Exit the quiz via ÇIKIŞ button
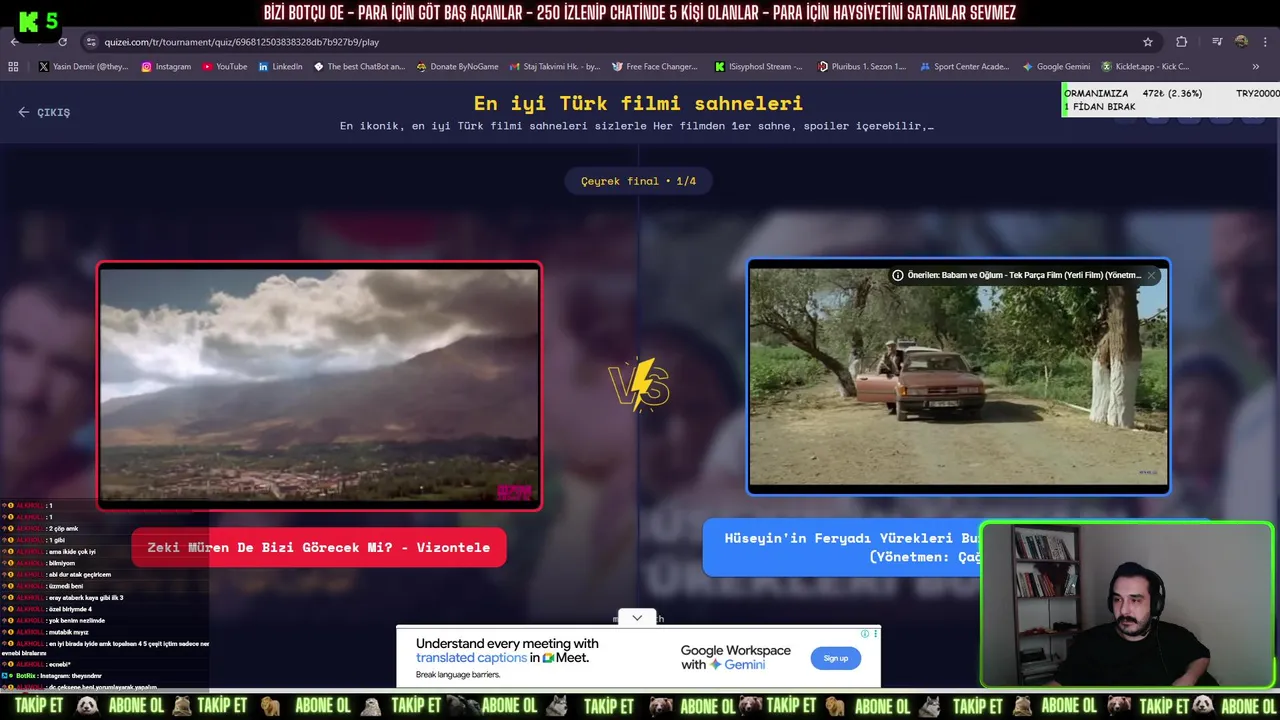 (x=44, y=112)
